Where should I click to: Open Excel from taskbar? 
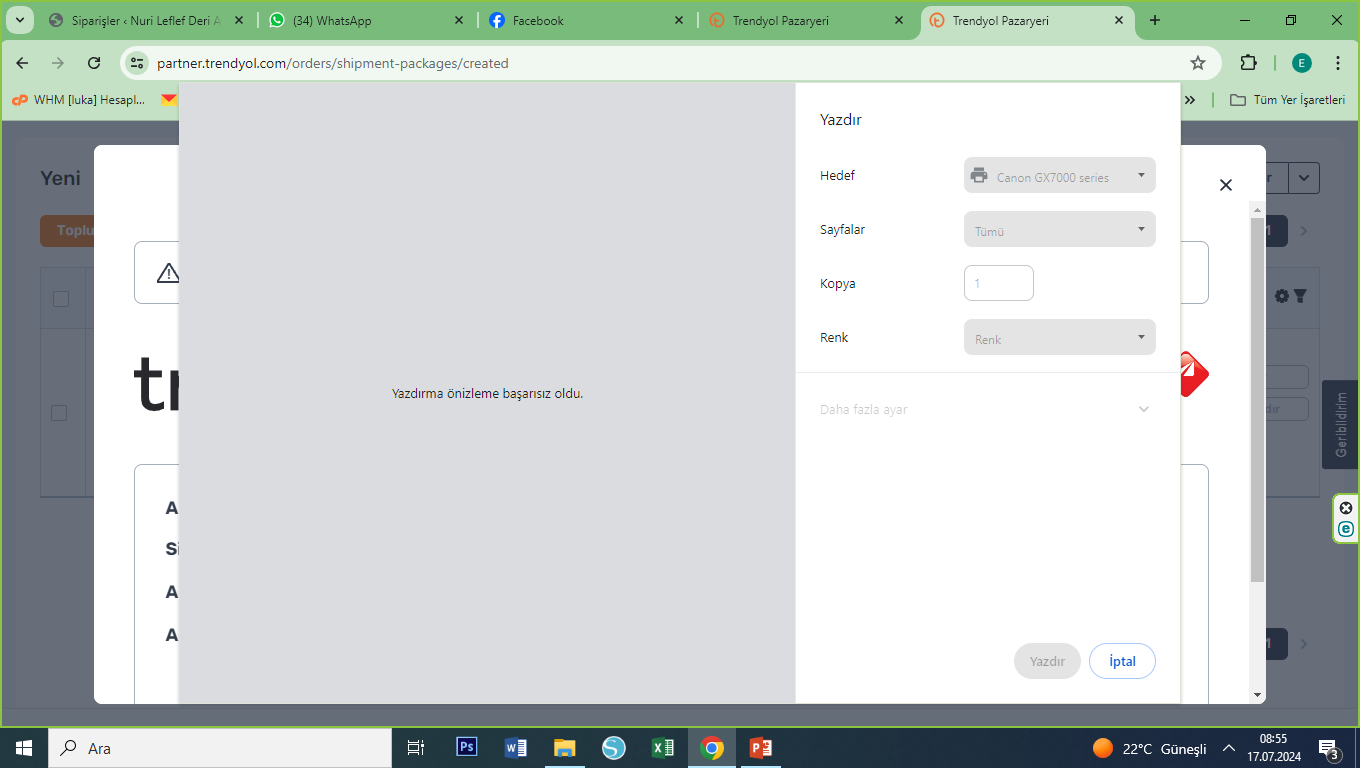pos(663,748)
